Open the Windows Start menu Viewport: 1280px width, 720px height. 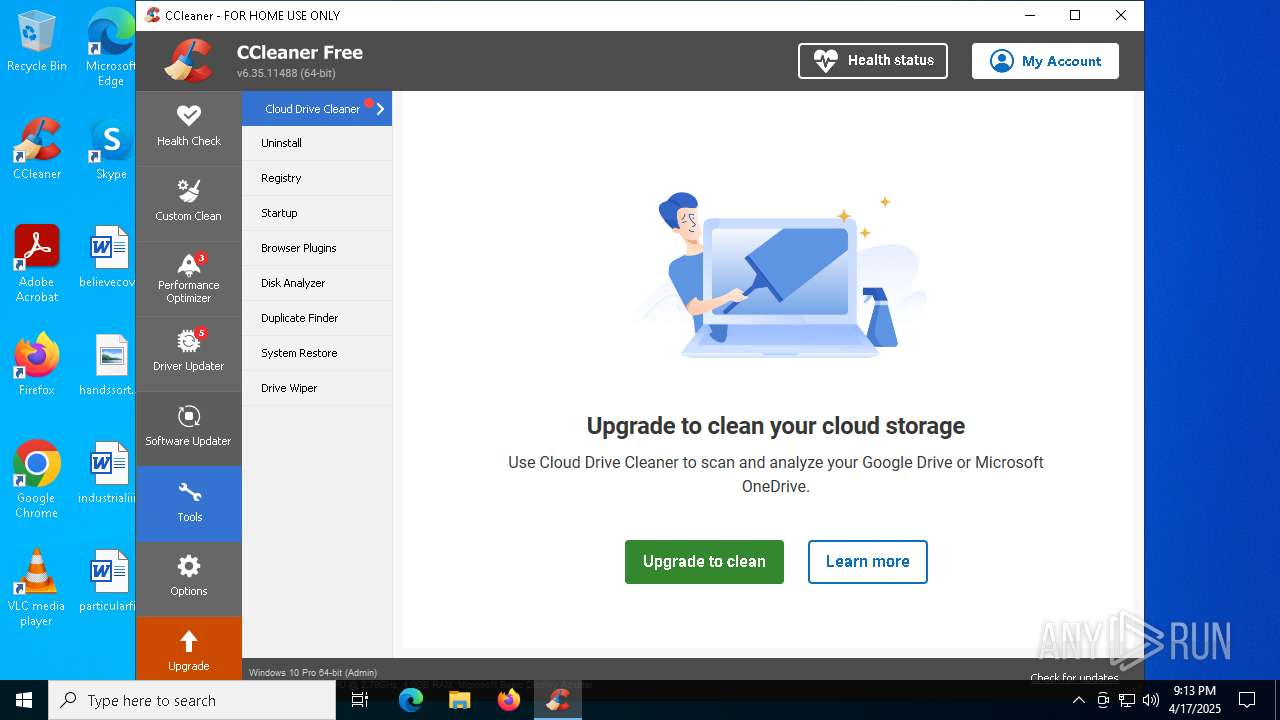pos(24,700)
